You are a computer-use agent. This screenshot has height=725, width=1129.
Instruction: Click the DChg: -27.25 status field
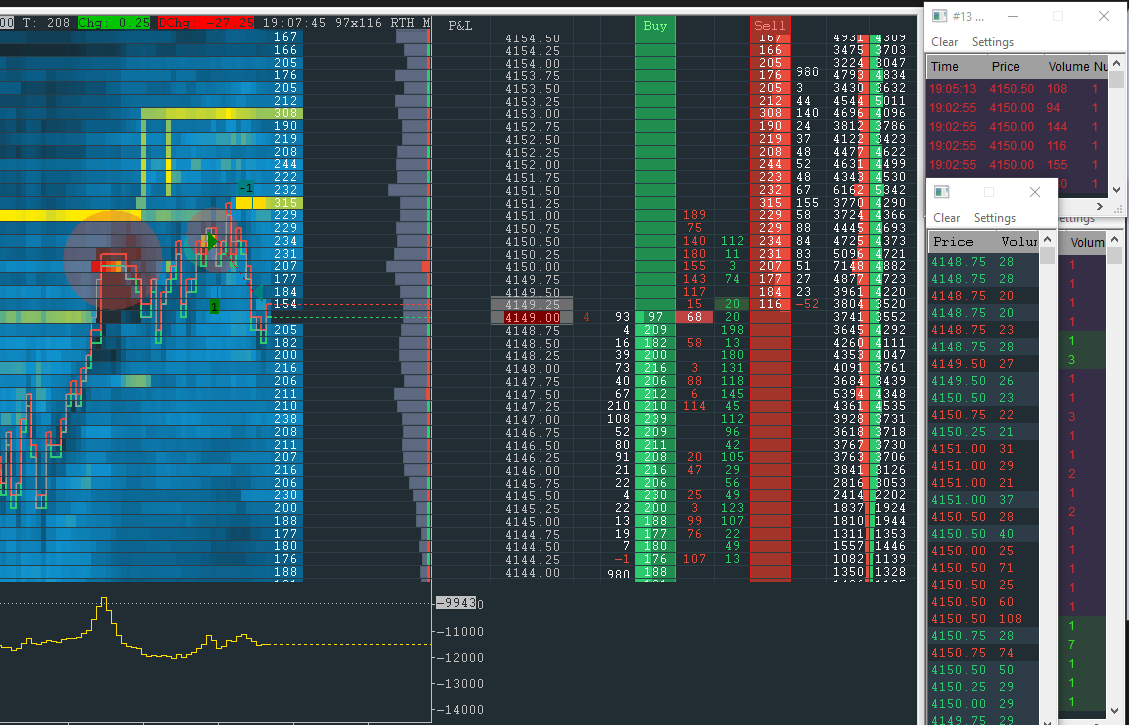(205, 23)
